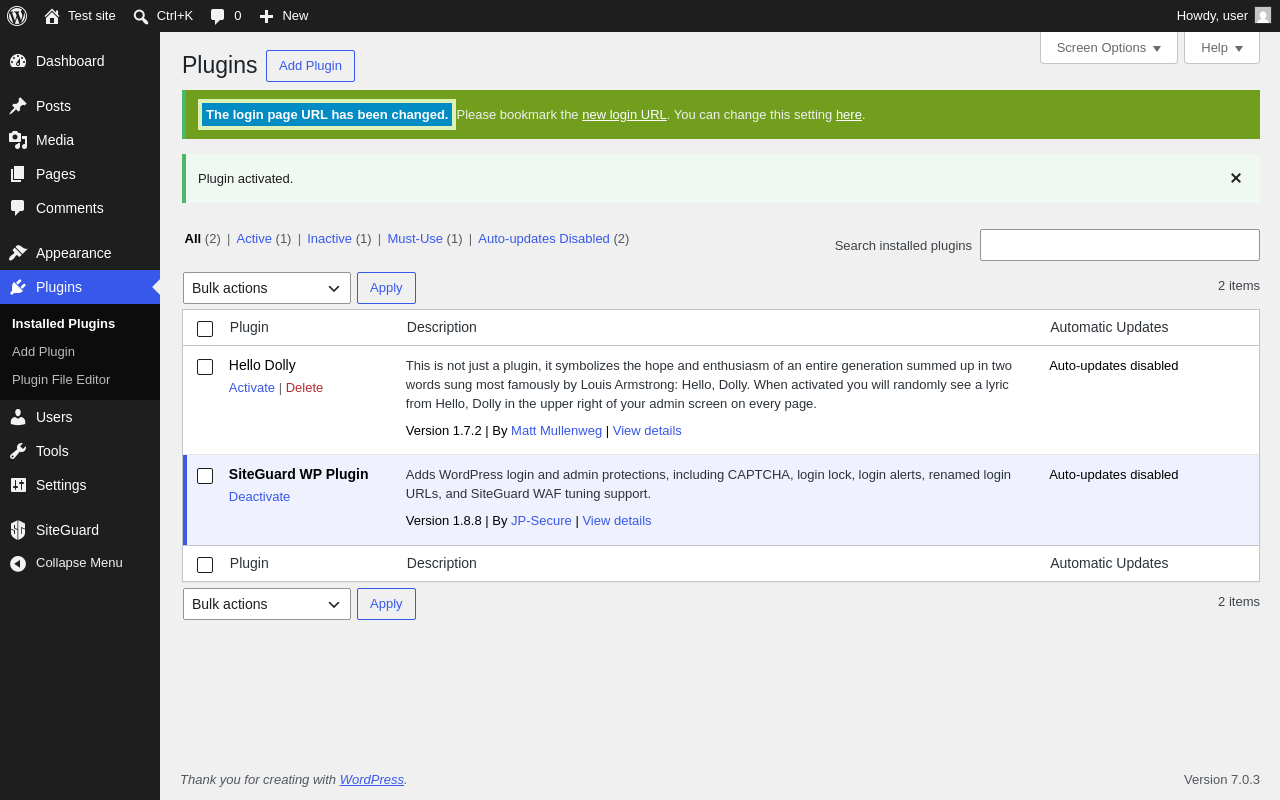Image resolution: width=1280 pixels, height=800 pixels.
Task: Filter by the All plugins tab
Action: point(193,238)
